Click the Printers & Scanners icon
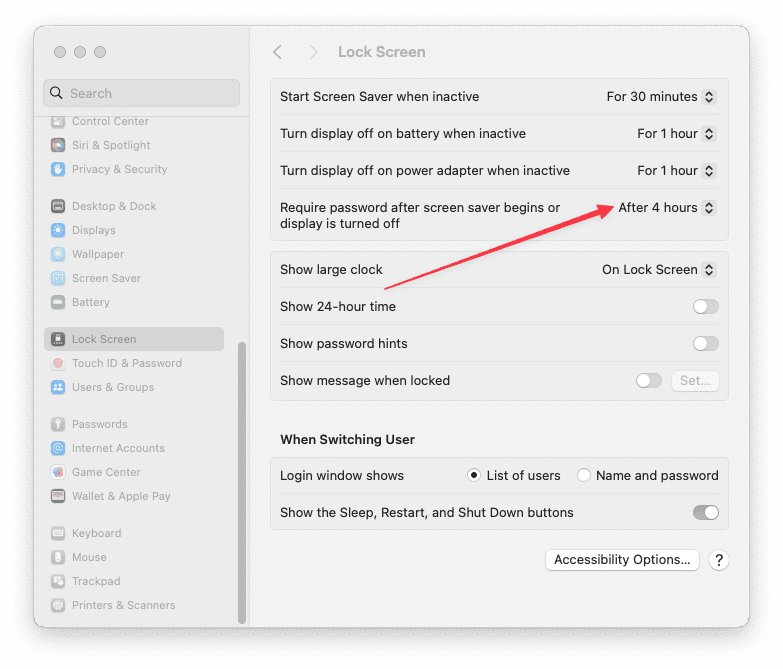783x669 pixels. coord(58,605)
